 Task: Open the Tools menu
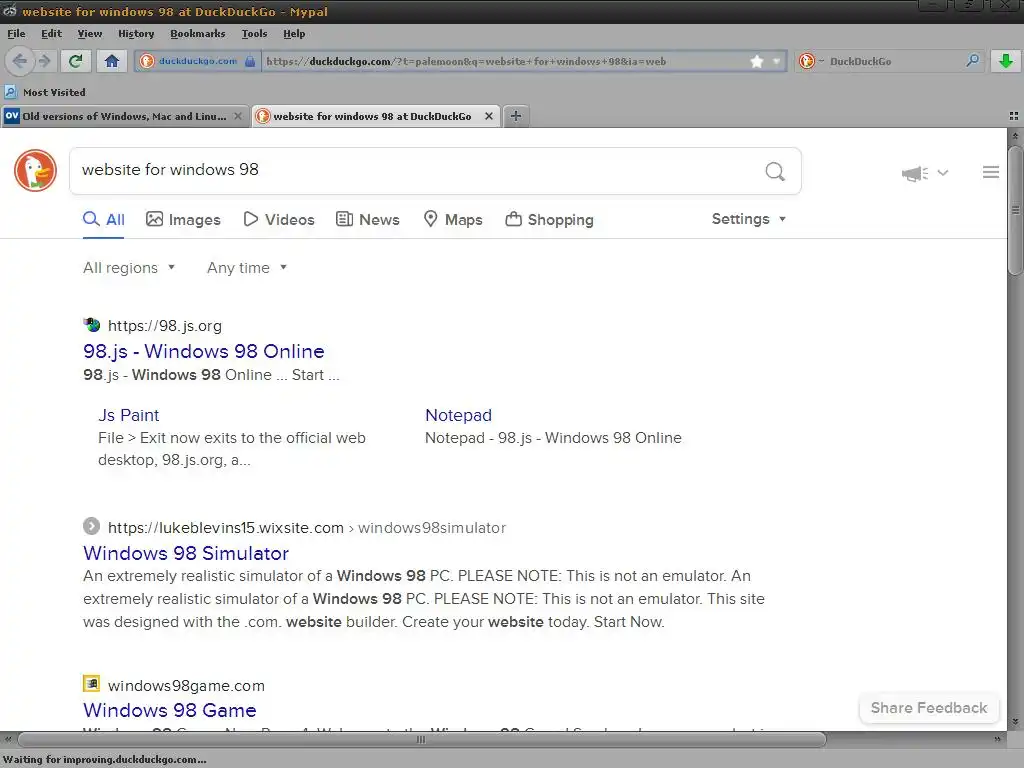pyautogui.click(x=254, y=33)
